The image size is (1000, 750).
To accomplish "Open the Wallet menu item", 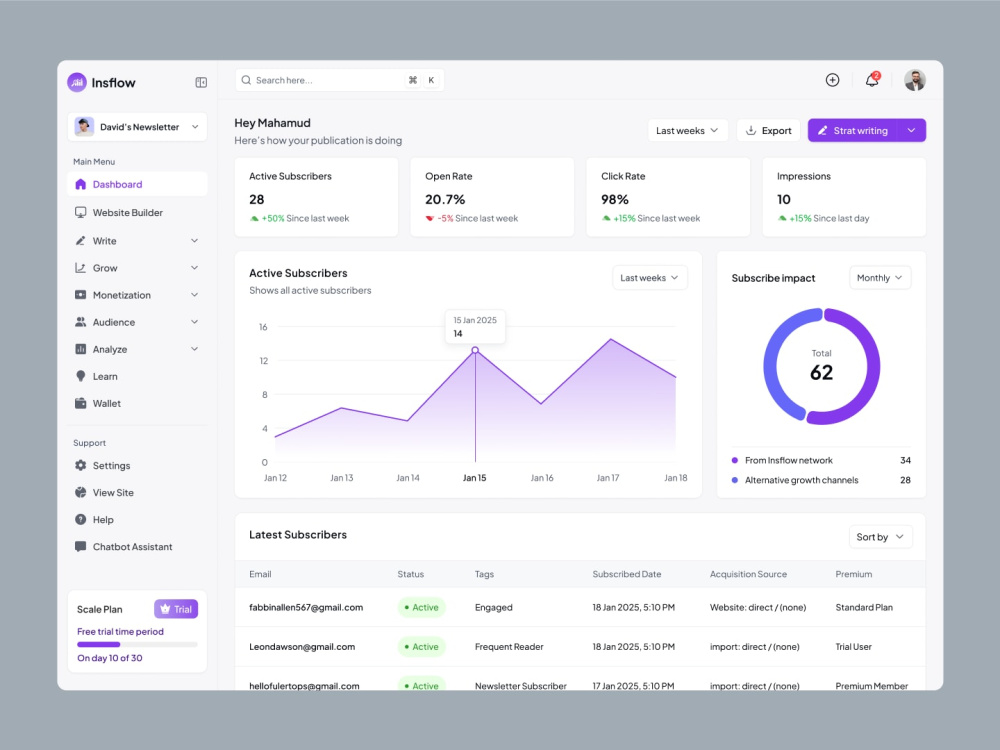I will tap(137, 403).
